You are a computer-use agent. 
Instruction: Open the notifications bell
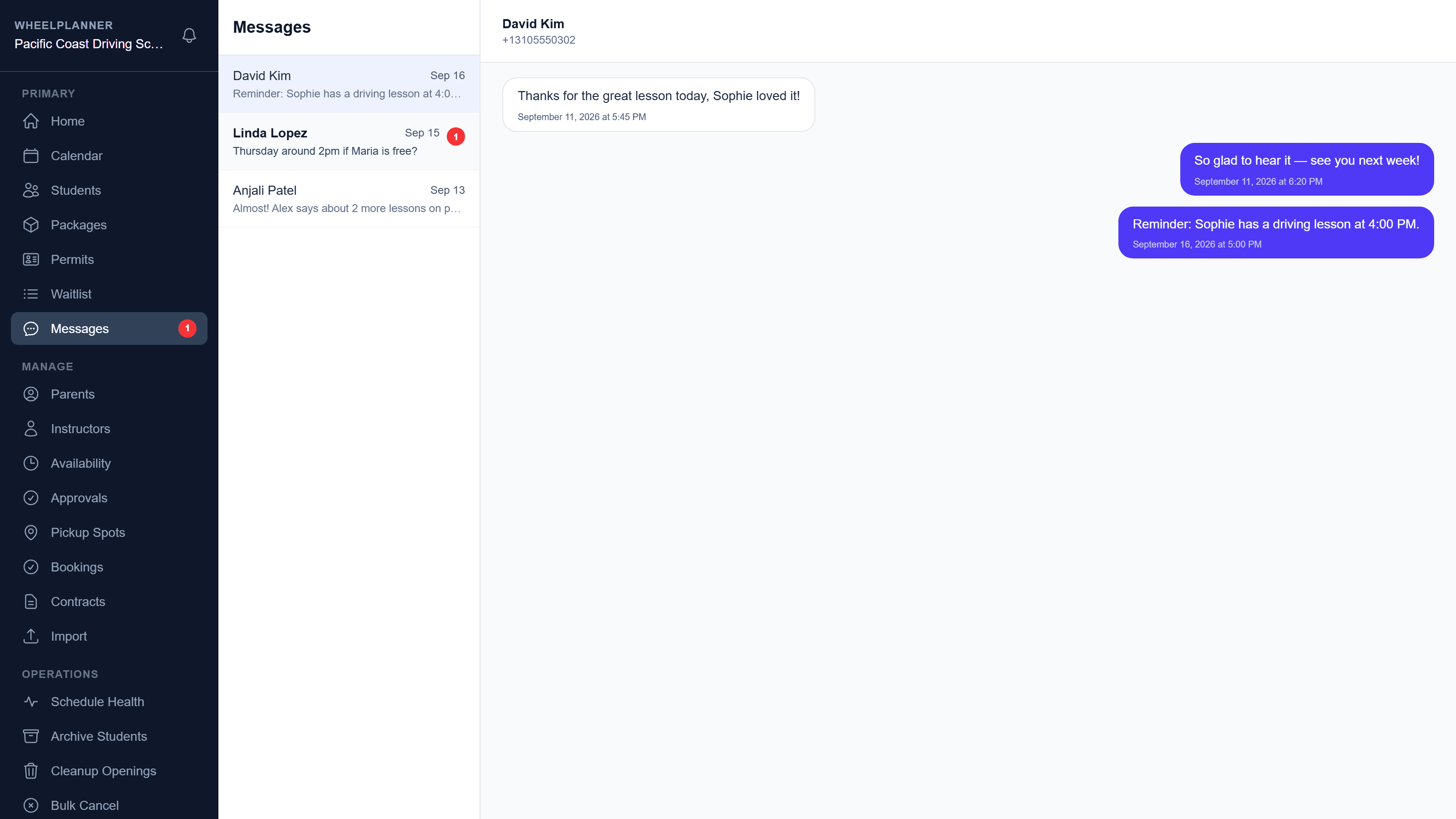(189, 35)
